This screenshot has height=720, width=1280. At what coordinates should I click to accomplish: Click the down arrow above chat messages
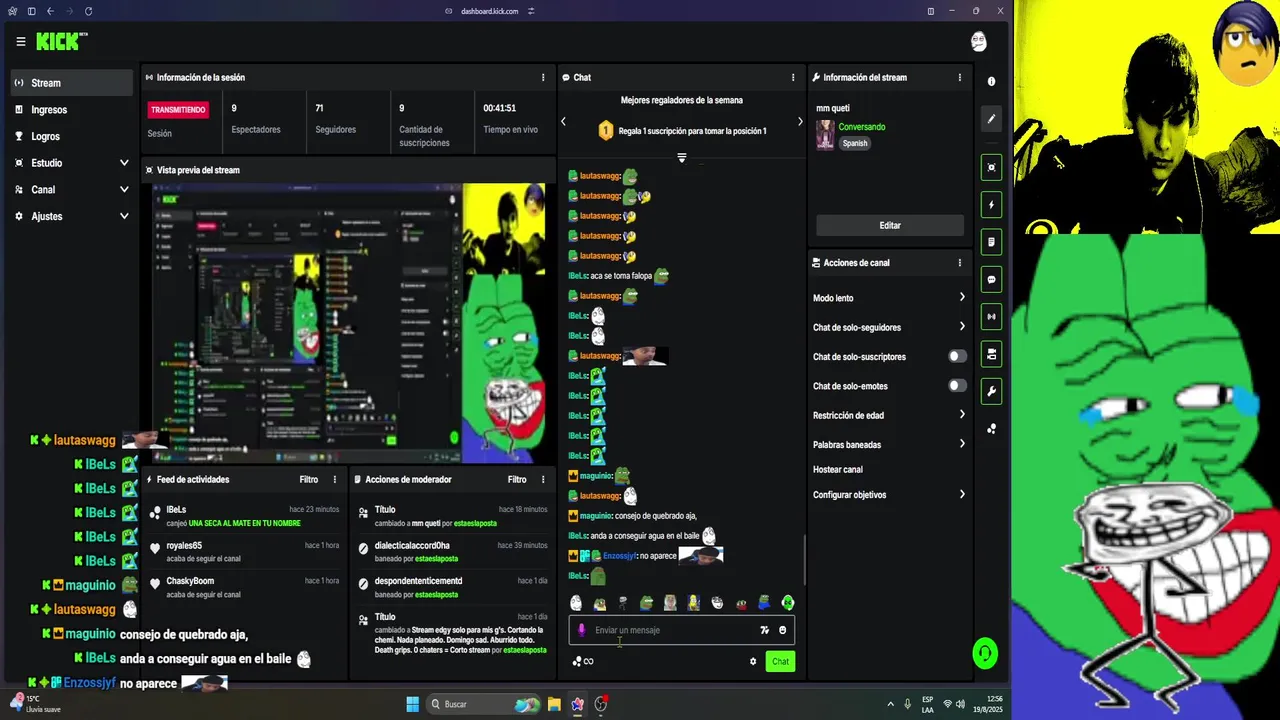click(x=681, y=158)
